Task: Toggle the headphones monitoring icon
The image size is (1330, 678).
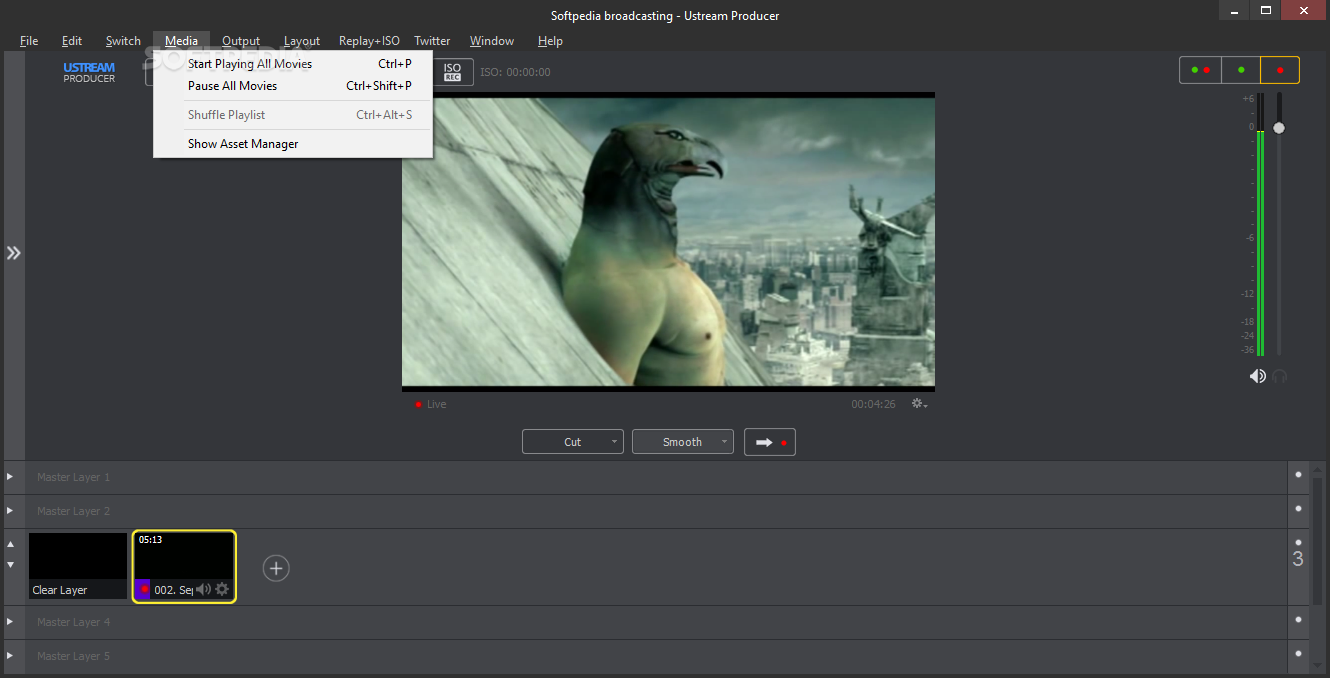Action: pos(1279,376)
